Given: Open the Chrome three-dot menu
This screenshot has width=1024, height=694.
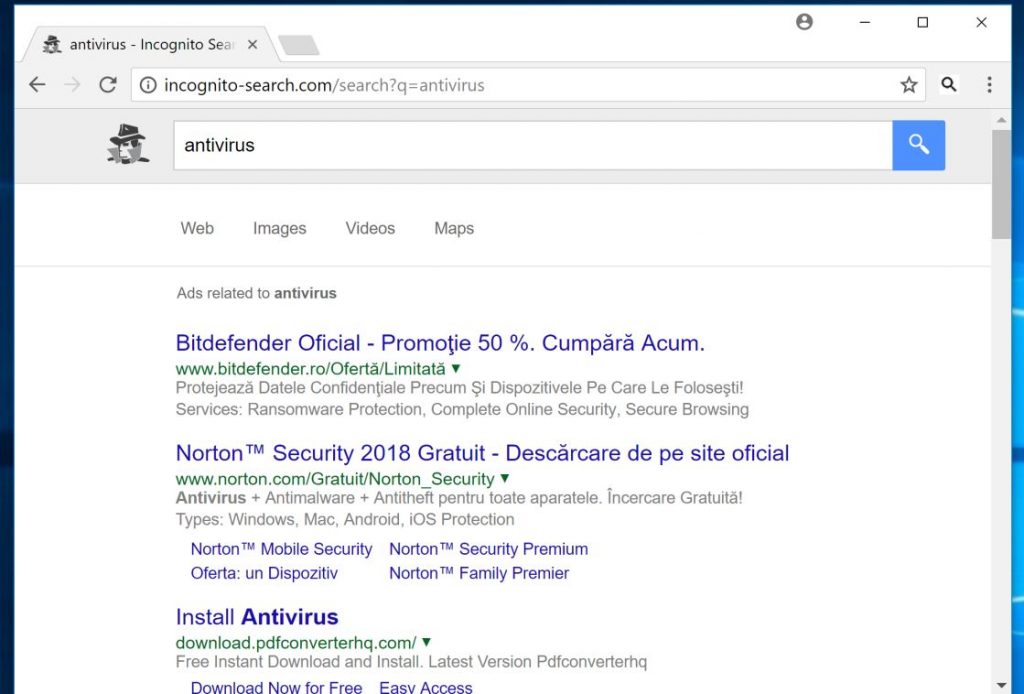Looking at the screenshot, I should 989,85.
